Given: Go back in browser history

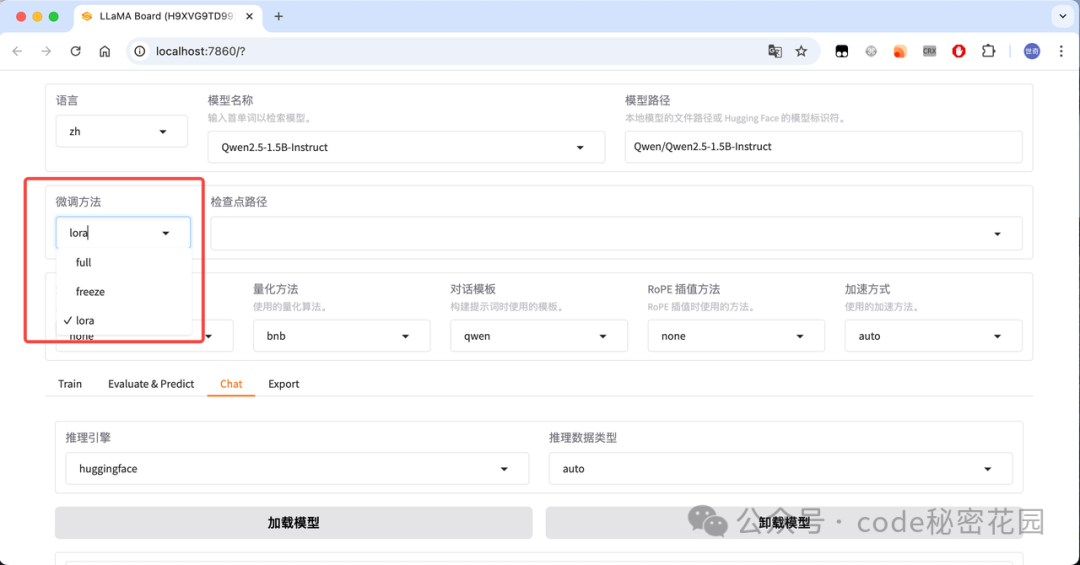Looking at the screenshot, I should click(18, 51).
